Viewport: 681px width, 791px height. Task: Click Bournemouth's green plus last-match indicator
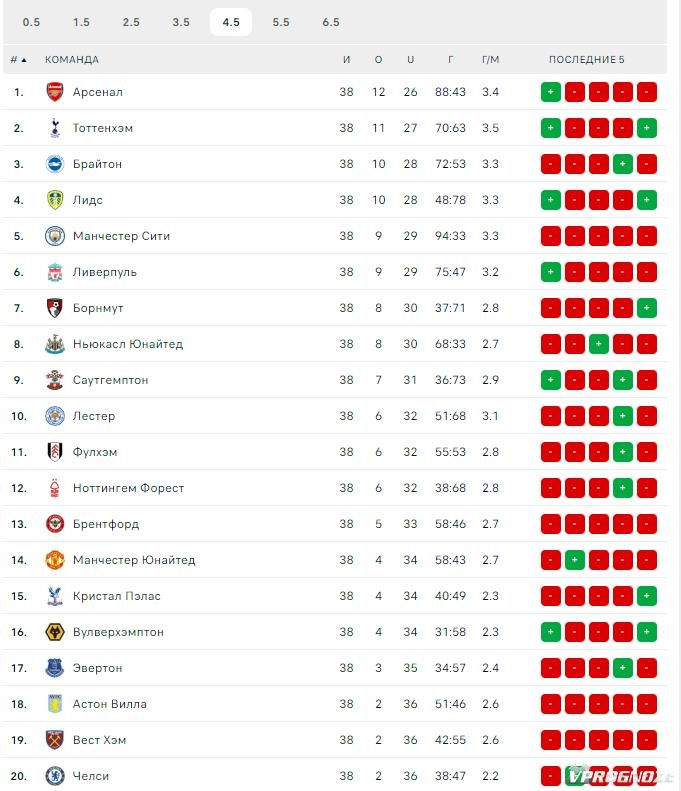(x=647, y=308)
